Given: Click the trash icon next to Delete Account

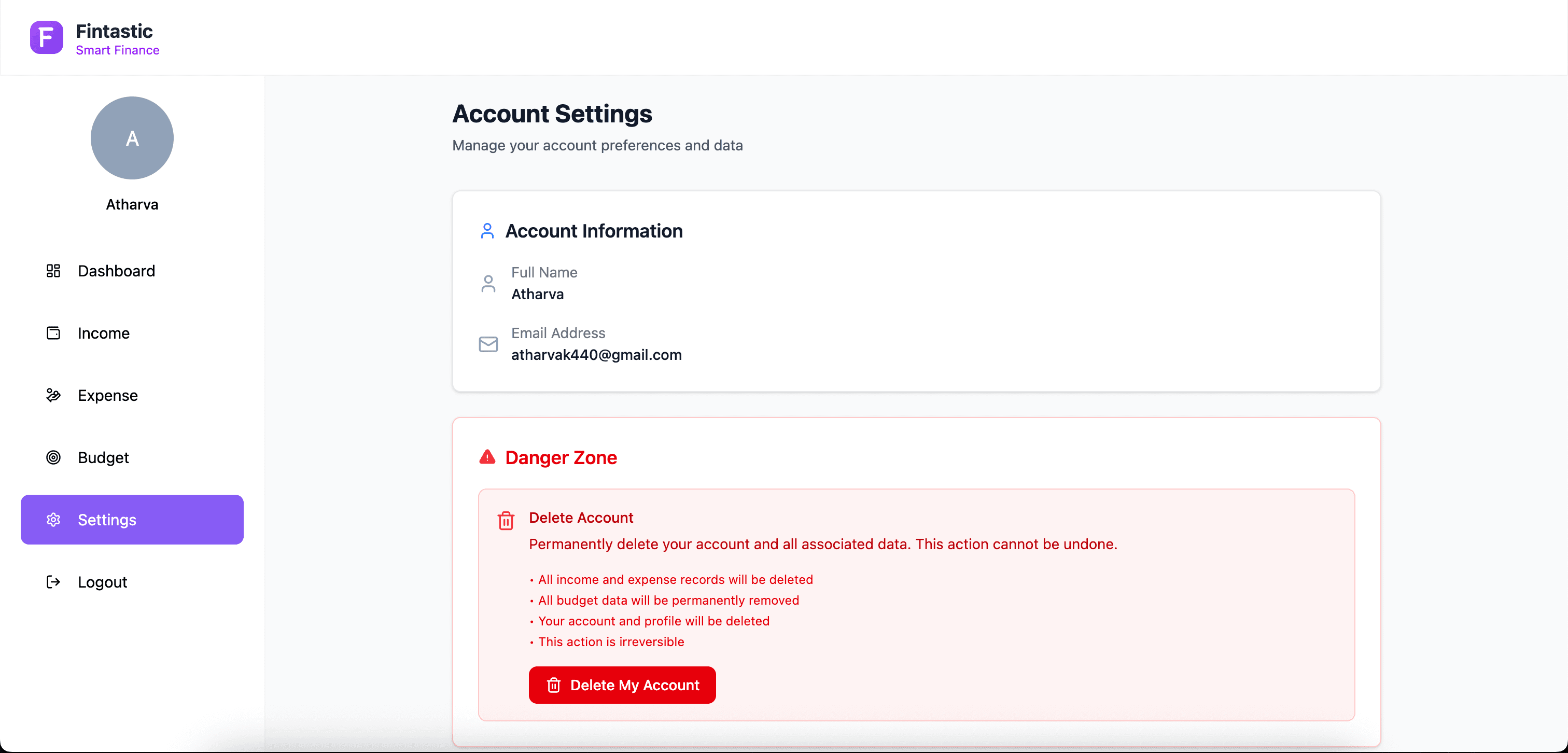Looking at the screenshot, I should [506, 521].
